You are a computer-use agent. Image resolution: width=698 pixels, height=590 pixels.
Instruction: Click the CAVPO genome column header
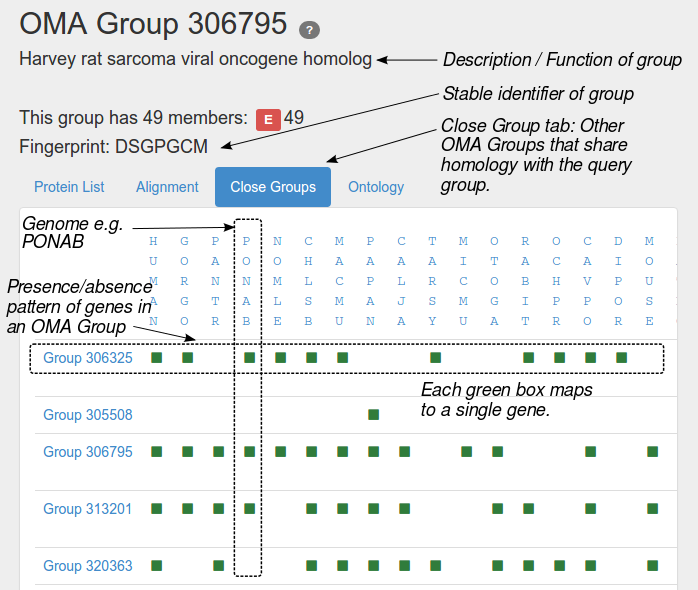tap(588, 281)
